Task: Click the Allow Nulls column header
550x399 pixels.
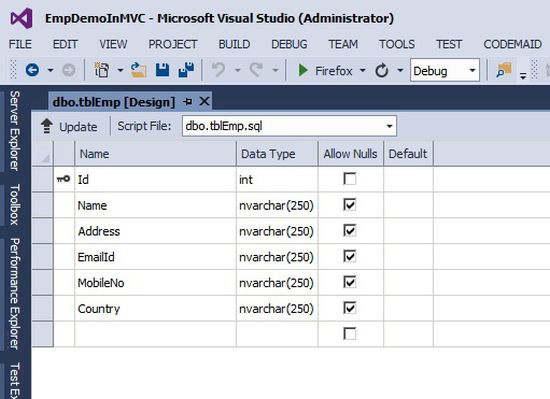Action: [351, 154]
